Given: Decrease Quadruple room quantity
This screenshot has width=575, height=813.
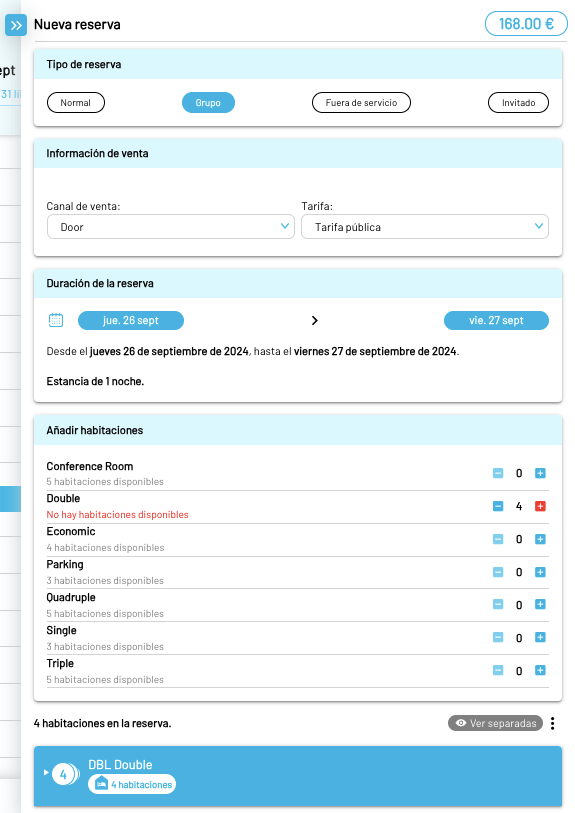Looking at the screenshot, I should (x=498, y=605).
